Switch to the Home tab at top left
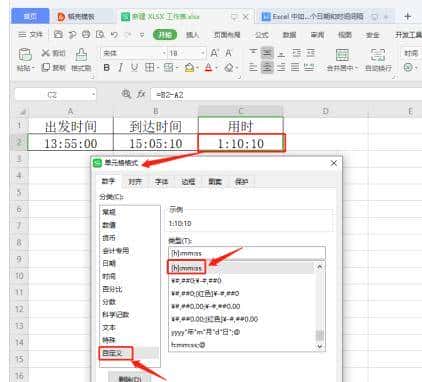Image resolution: width=422 pixels, height=382 pixels. pyautogui.click(x=30, y=16)
